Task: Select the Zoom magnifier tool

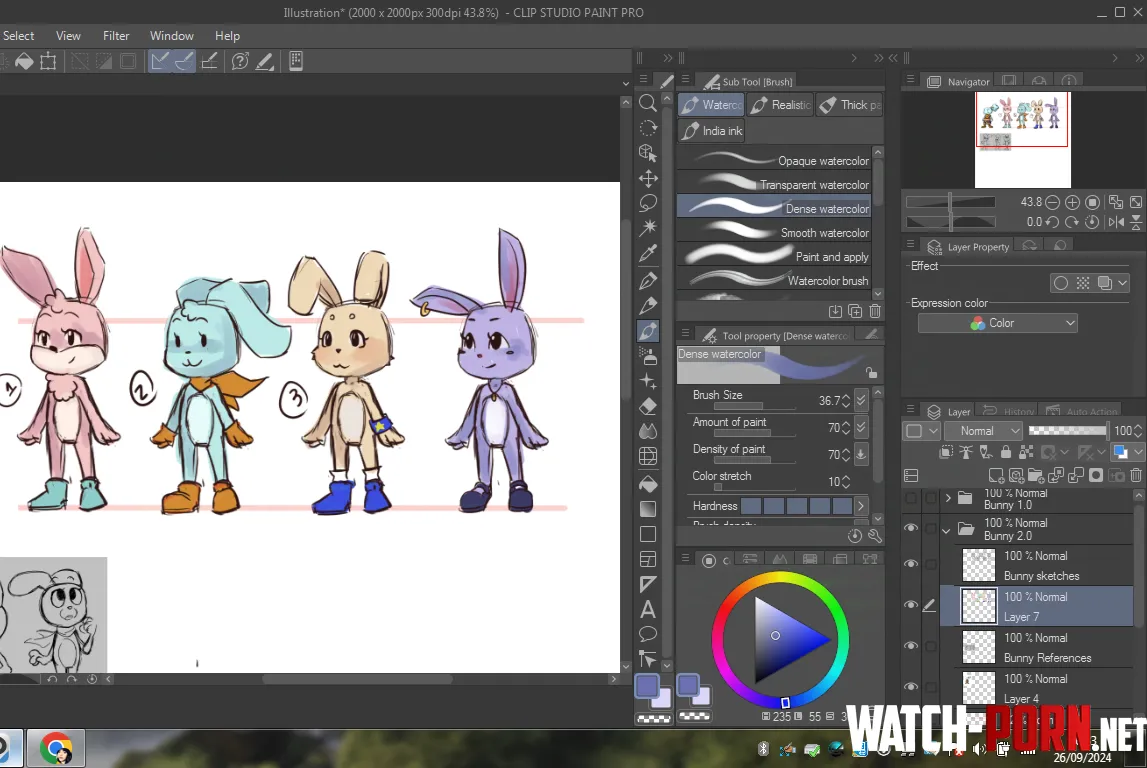Action: (647, 103)
